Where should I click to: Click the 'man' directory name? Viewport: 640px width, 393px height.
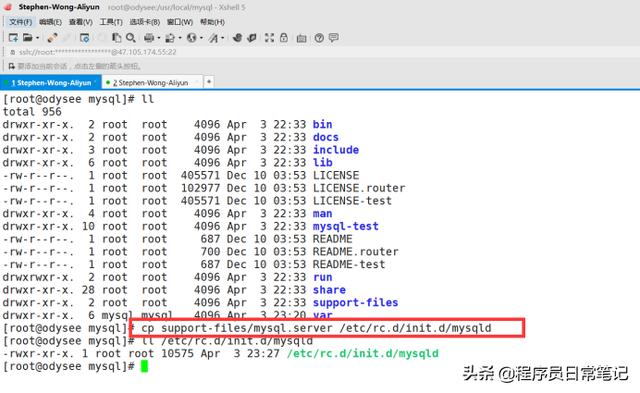(322, 213)
